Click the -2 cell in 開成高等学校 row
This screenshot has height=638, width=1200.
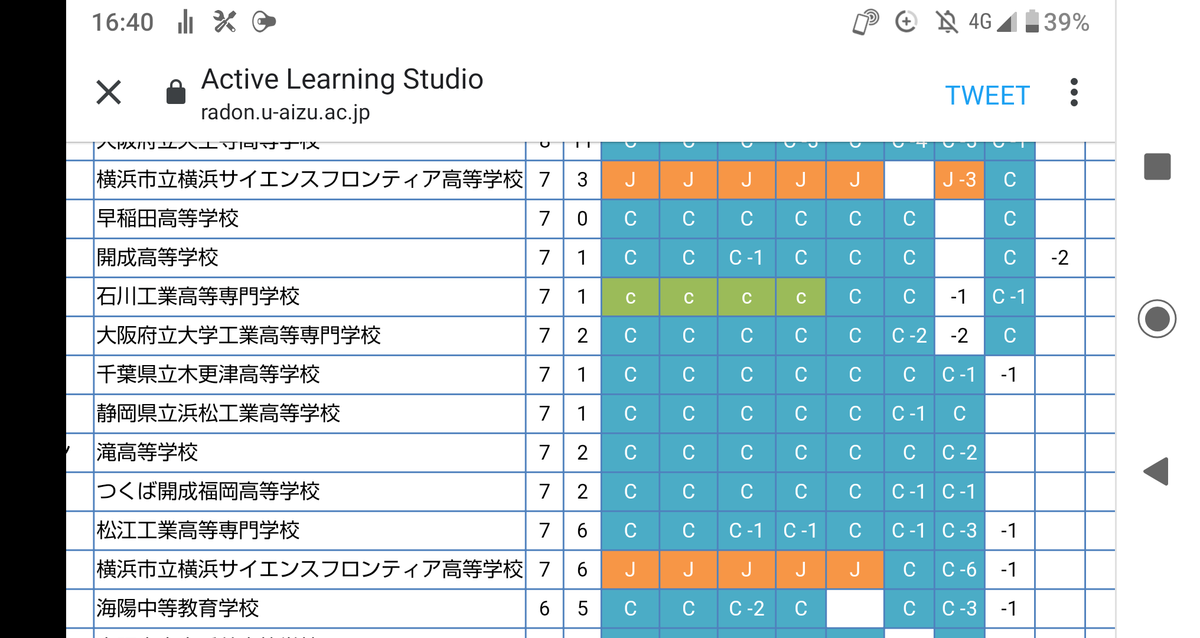pos(1060,258)
